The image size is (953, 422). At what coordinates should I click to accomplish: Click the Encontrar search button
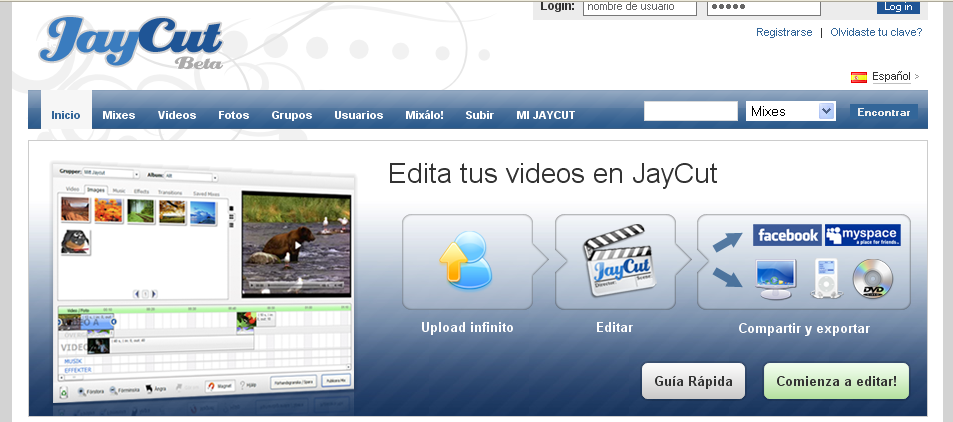884,112
